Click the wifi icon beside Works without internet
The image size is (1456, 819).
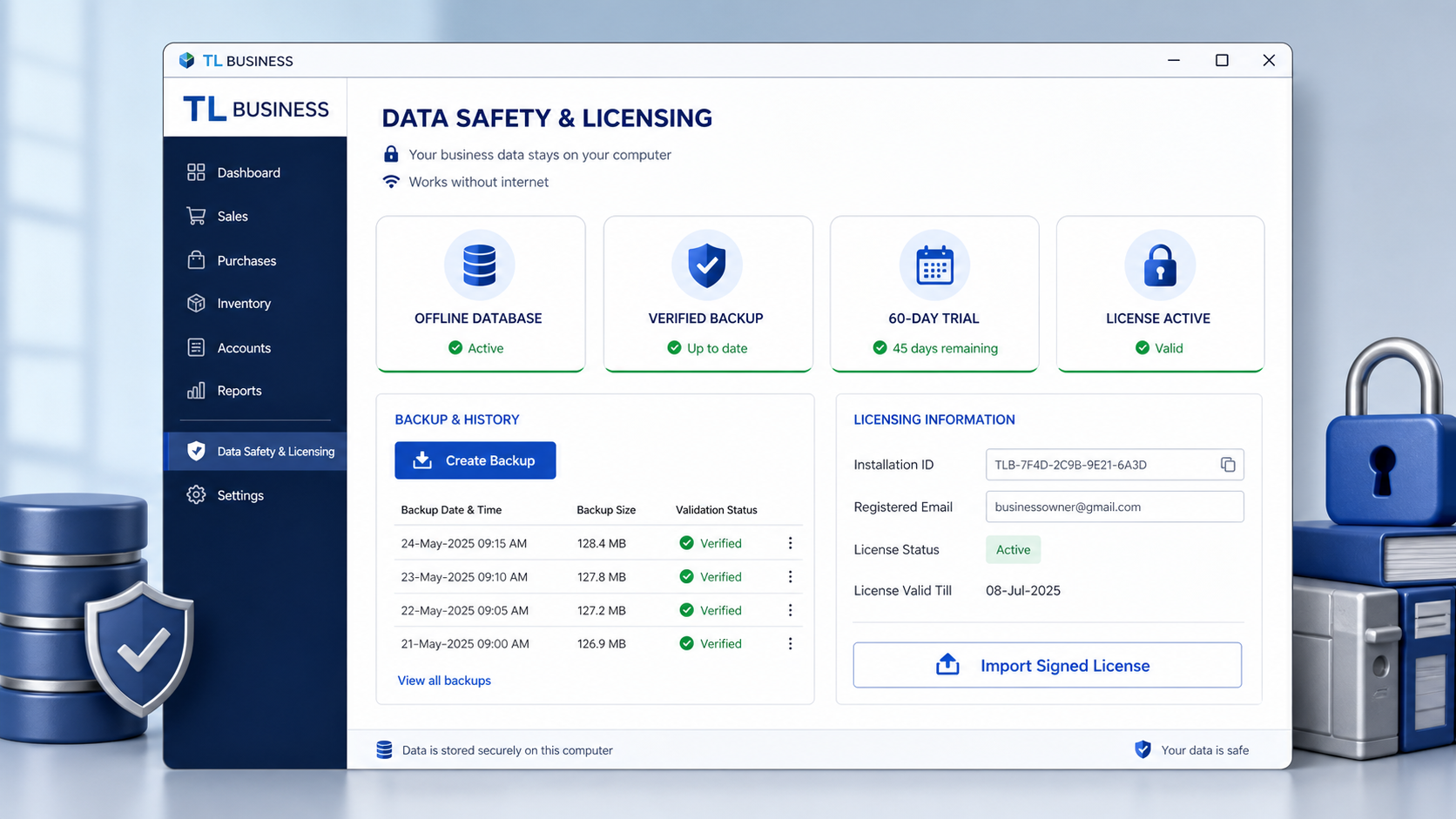[391, 181]
